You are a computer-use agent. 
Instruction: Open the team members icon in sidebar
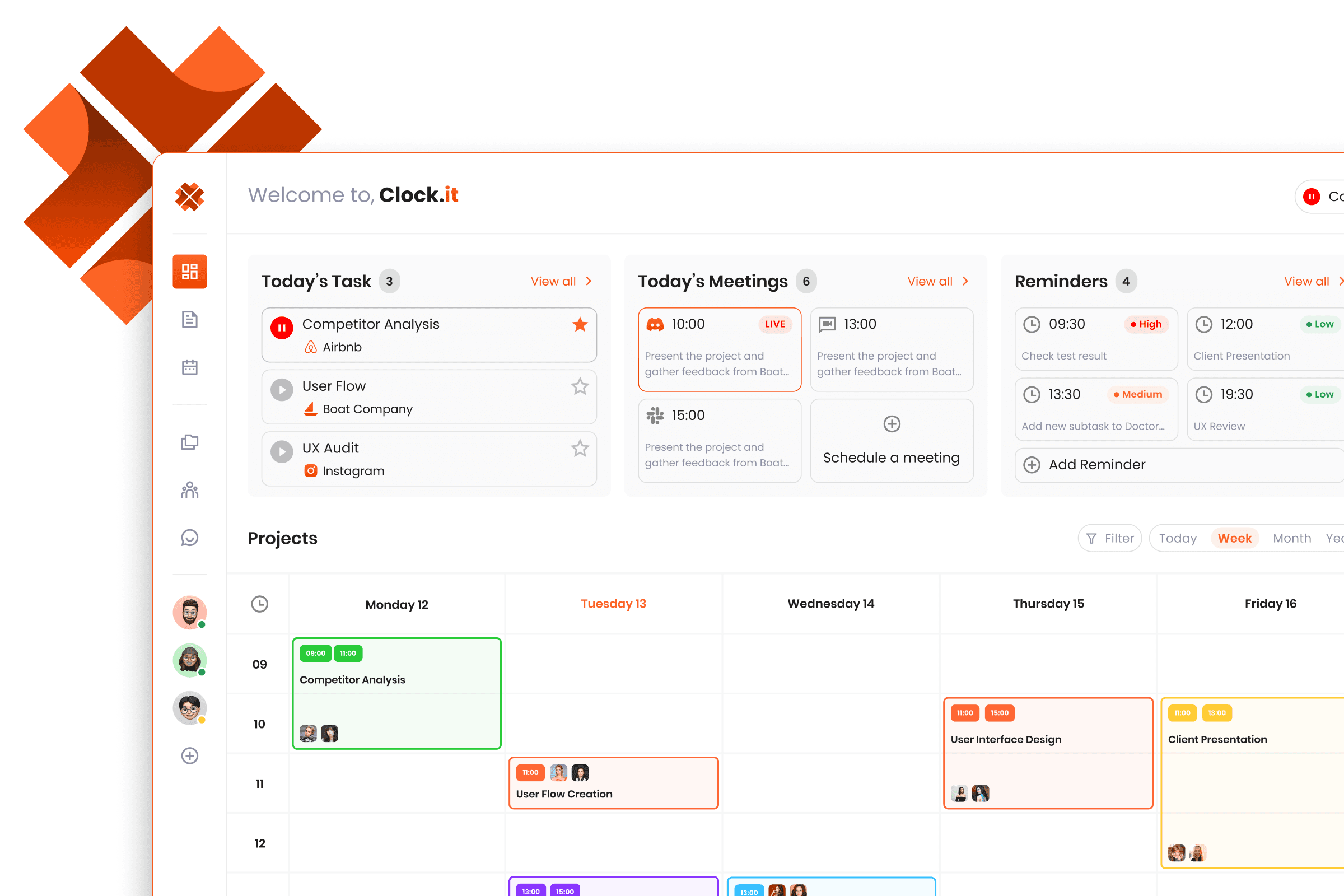[190, 489]
